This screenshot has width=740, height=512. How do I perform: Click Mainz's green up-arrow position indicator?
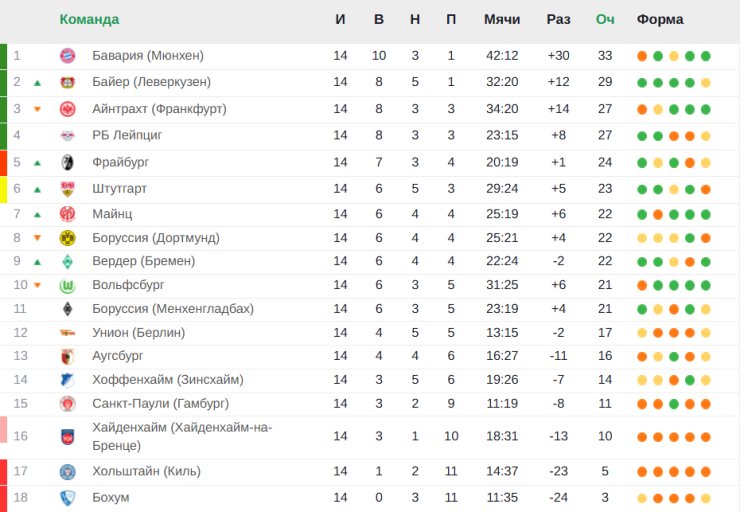click(x=37, y=214)
